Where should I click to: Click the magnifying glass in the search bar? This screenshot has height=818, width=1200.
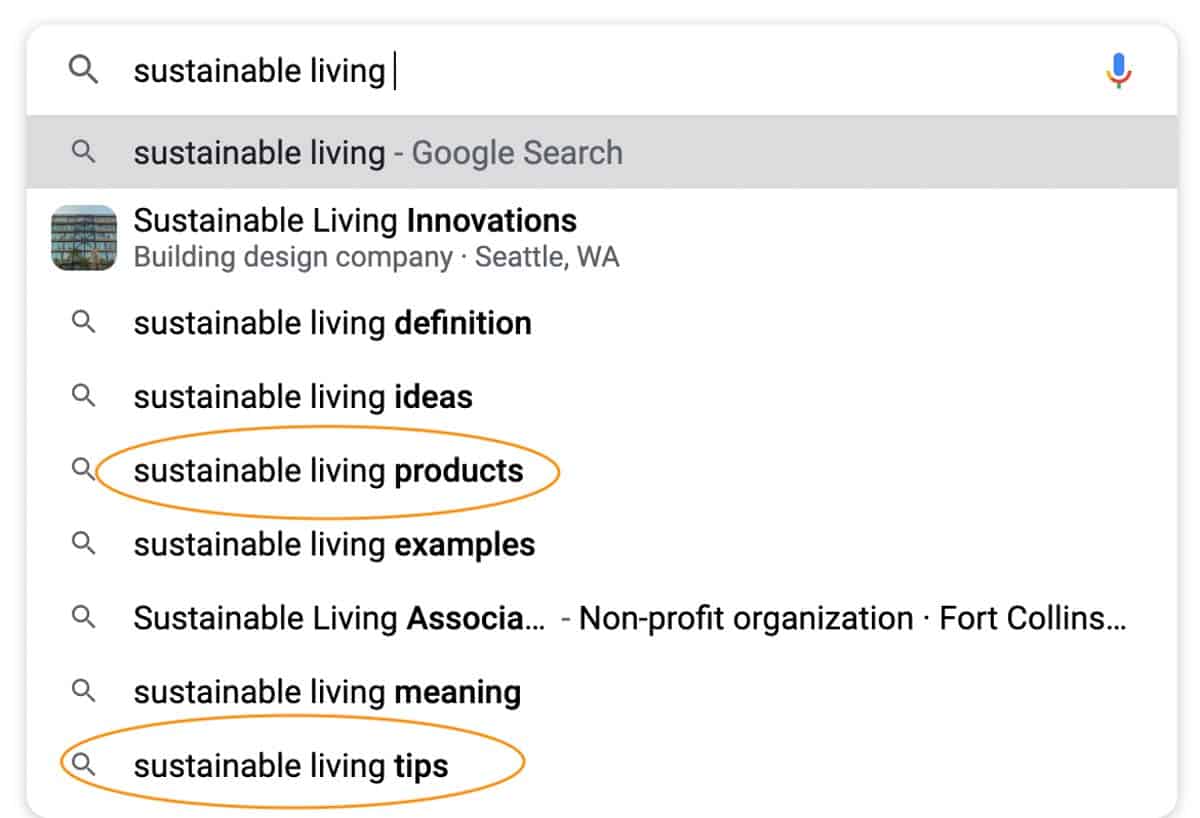click(84, 69)
